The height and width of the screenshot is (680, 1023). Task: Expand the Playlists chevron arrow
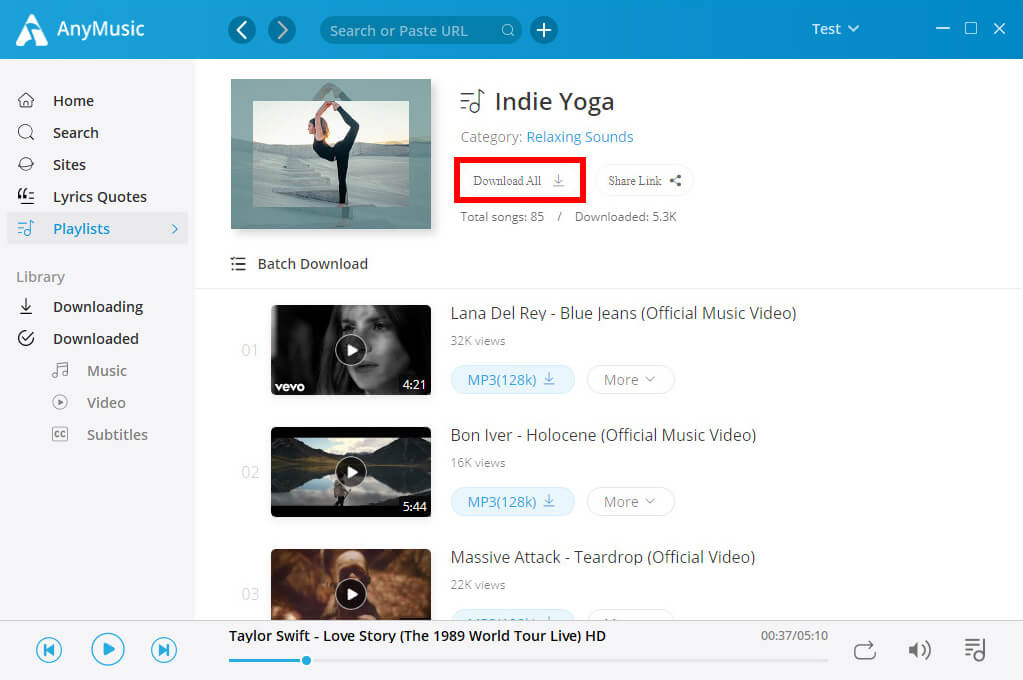point(175,229)
